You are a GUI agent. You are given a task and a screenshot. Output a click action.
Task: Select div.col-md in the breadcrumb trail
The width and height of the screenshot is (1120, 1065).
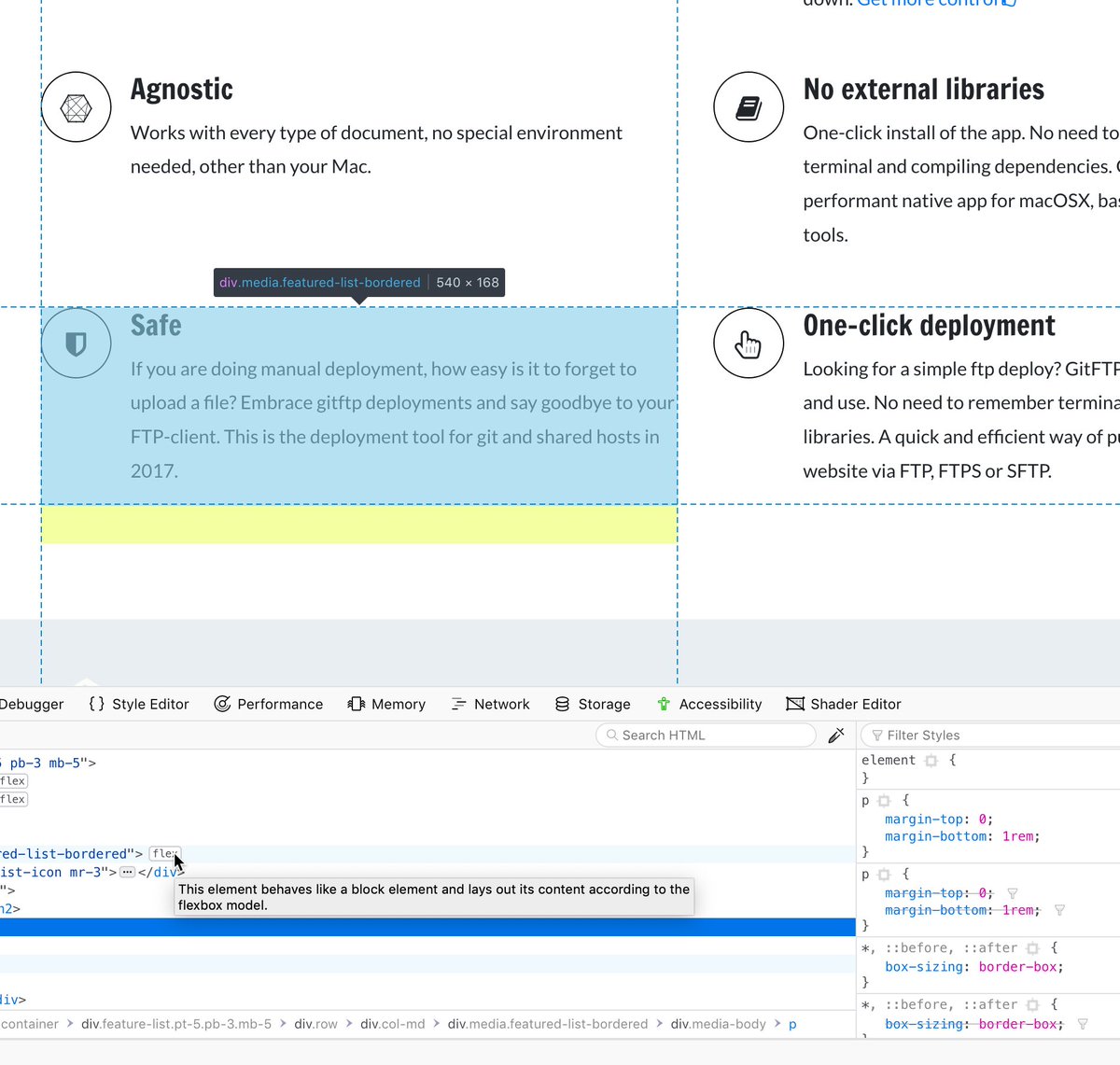tap(393, 1024)
